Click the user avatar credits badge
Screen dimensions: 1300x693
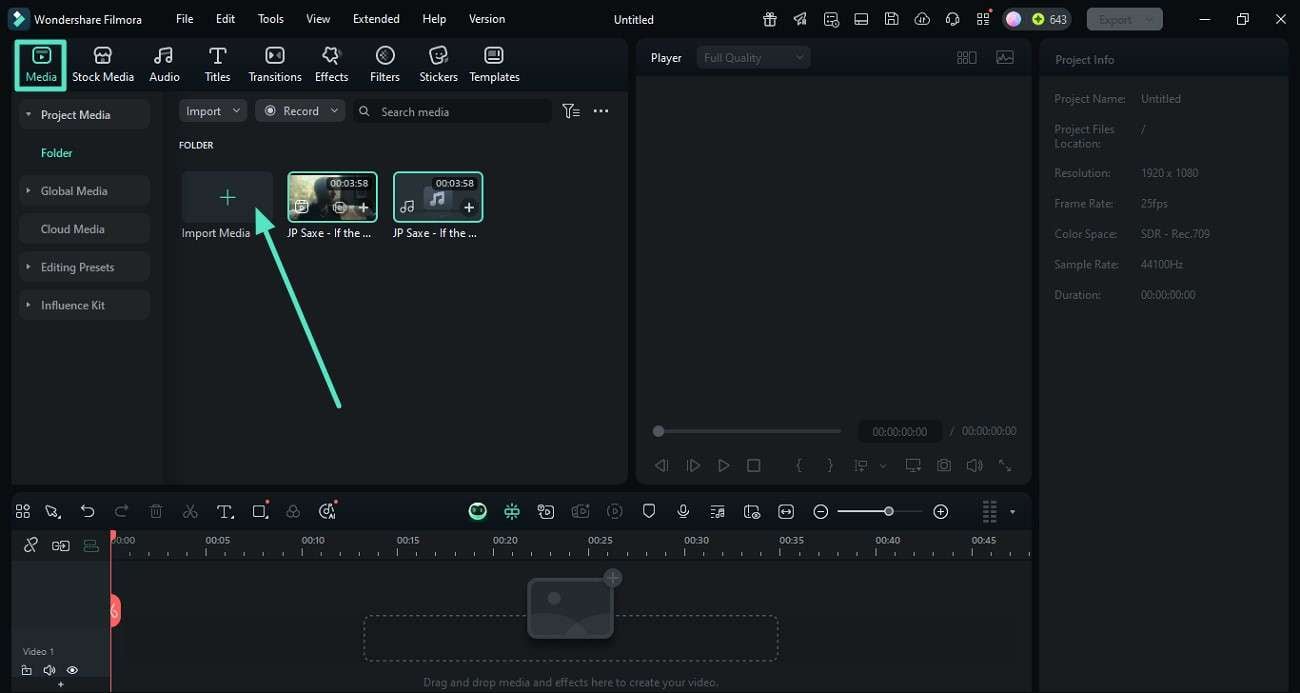pyautogui.click(x=1037, y=19)
